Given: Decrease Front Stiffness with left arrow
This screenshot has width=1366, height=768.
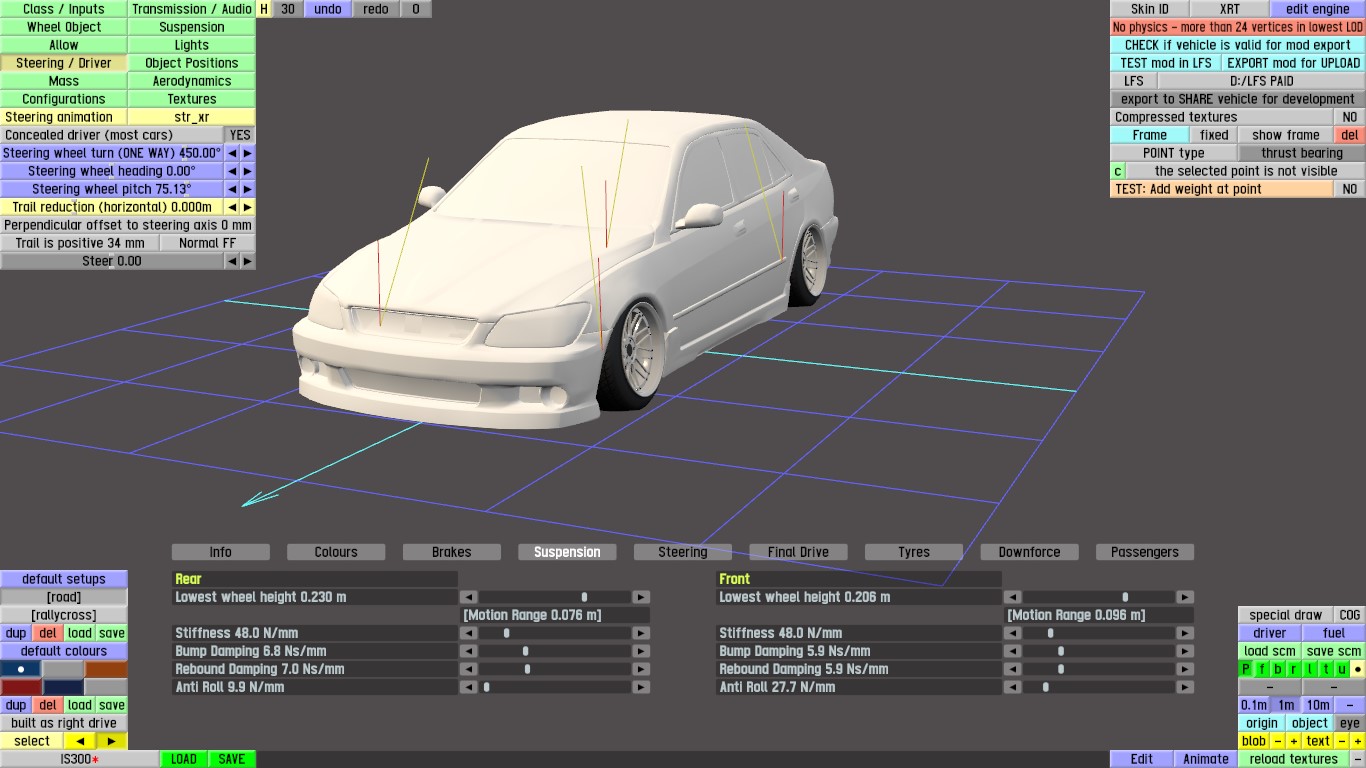Looking at the screenshot, I should (1011, 633).
